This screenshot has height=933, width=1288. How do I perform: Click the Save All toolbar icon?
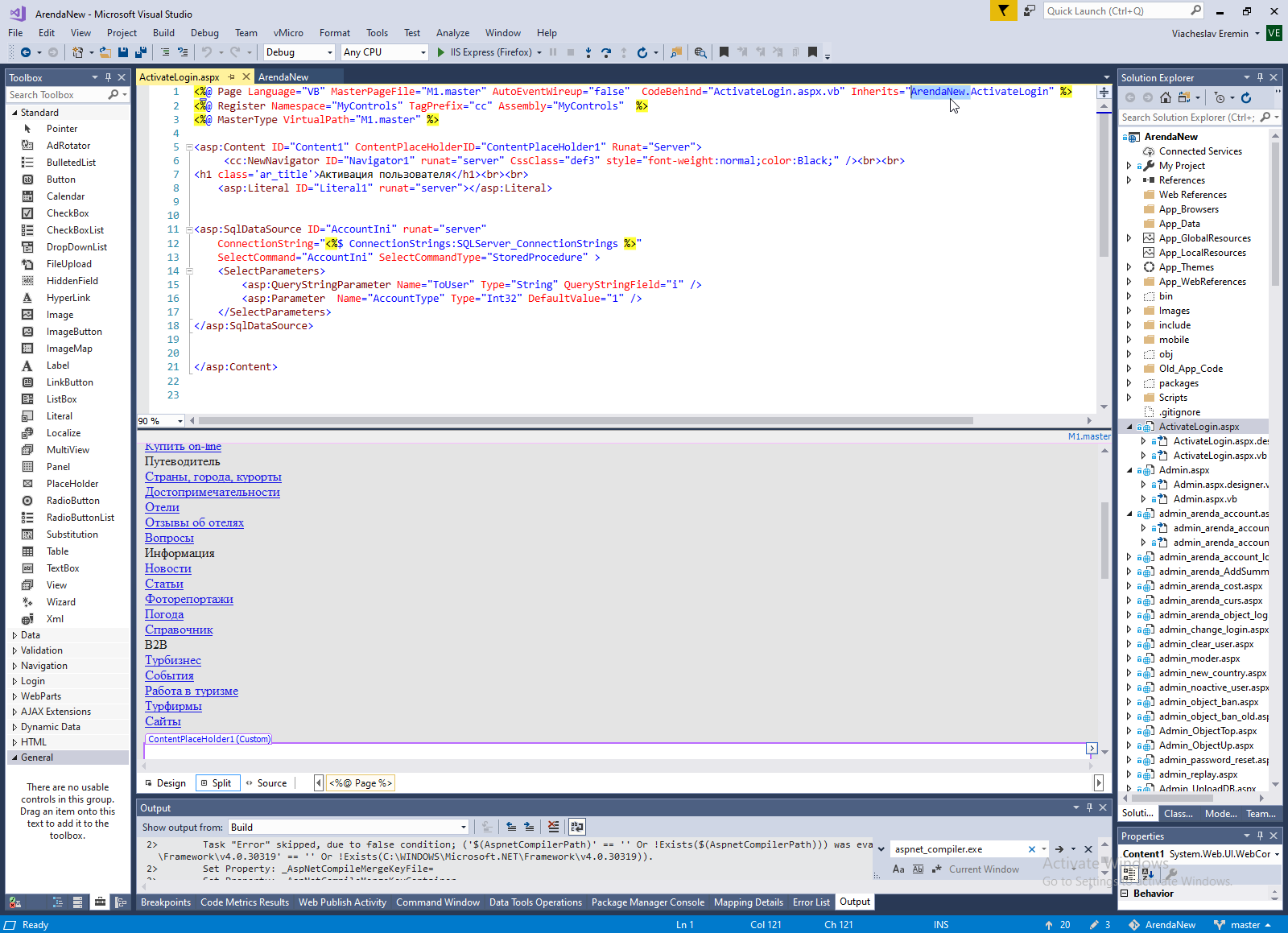[140, 52]
